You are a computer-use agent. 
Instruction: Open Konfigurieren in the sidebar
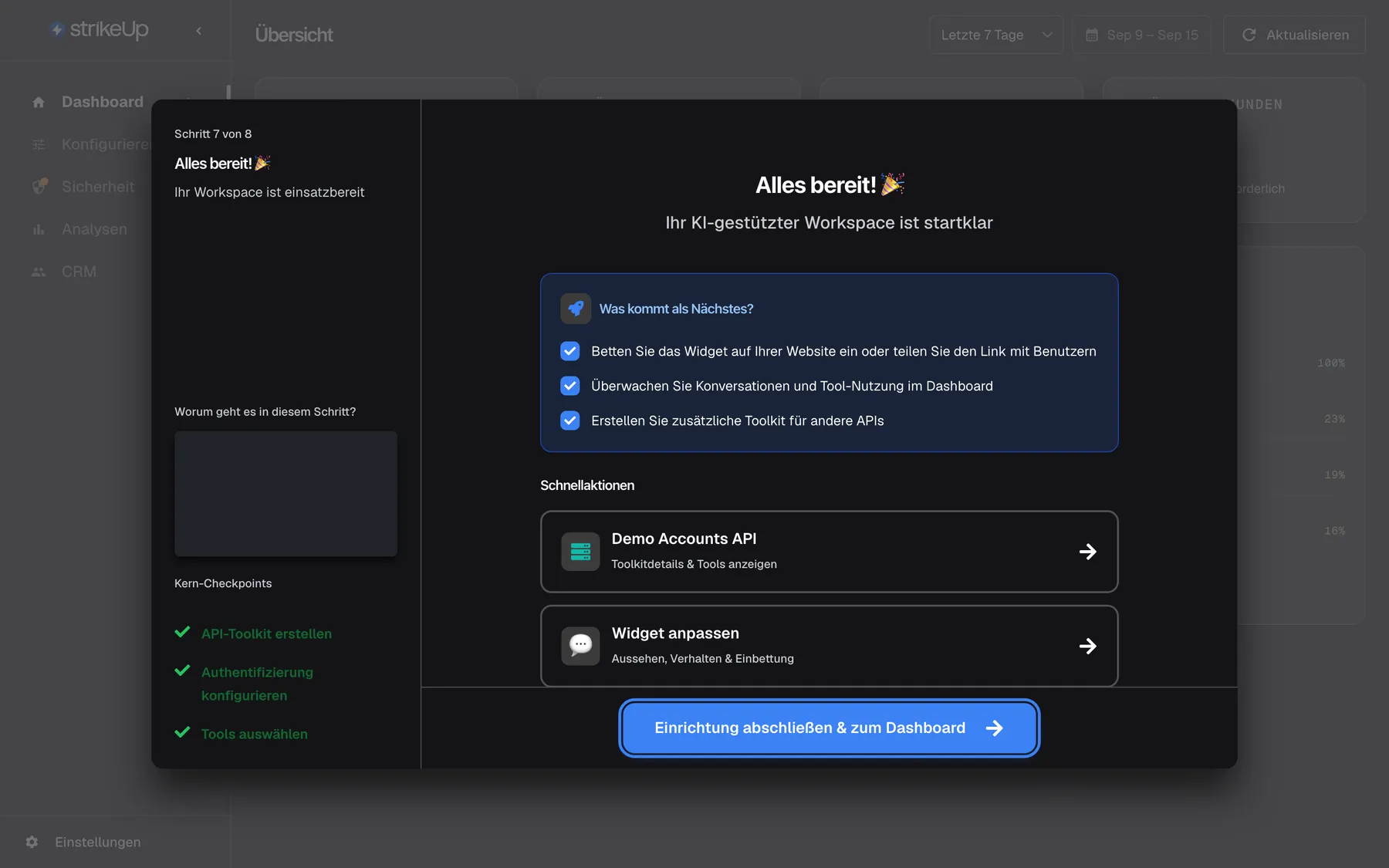106,144
